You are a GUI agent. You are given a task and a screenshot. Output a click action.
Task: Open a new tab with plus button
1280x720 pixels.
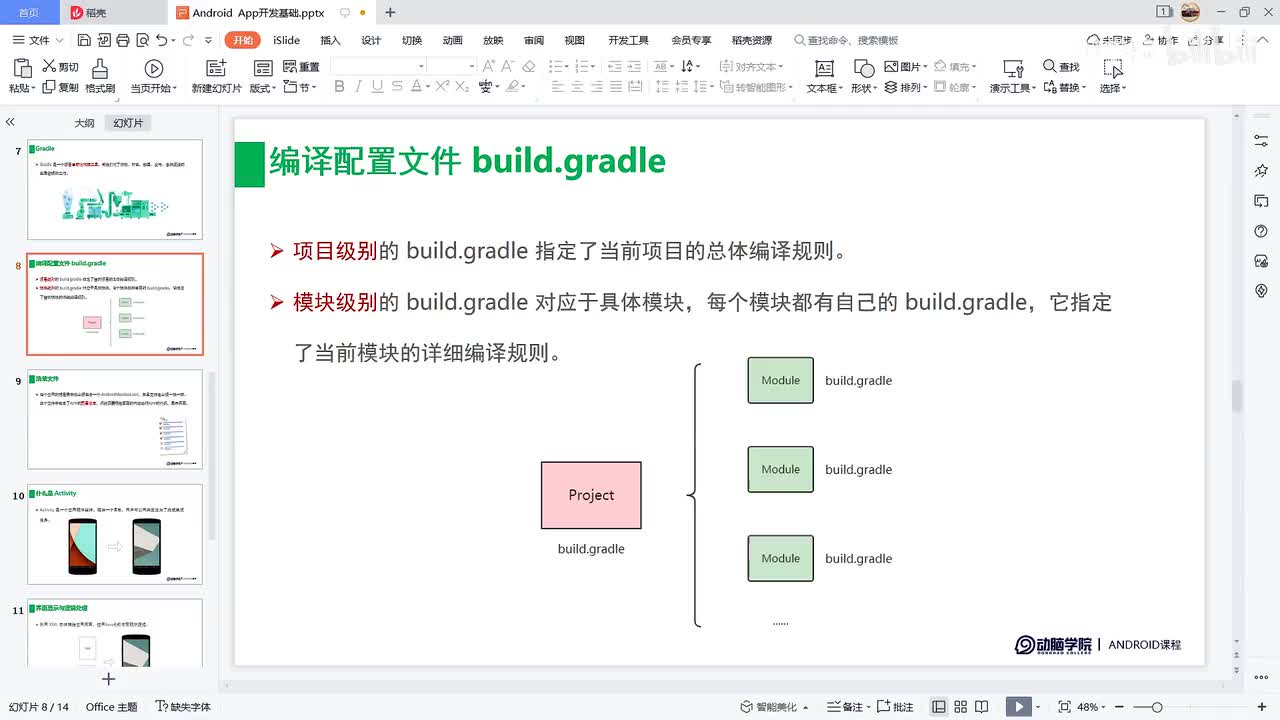click(390, 12)
